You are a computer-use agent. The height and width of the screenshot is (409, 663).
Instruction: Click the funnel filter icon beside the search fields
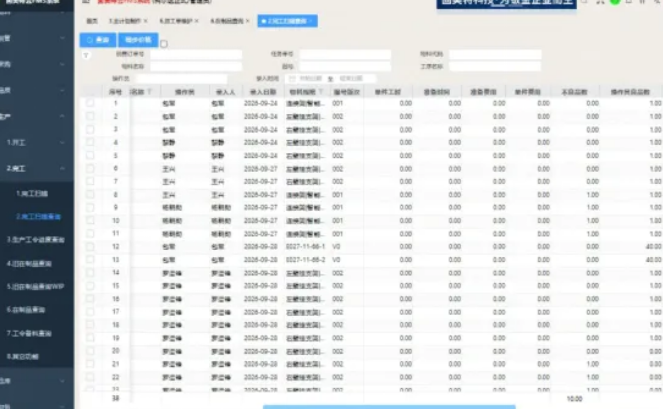tap(86, 55)
